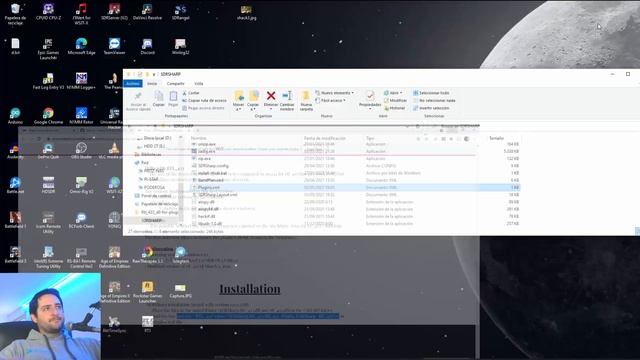Select the Plugins.xml file row

pyautogui.click(x=356, y=187)
